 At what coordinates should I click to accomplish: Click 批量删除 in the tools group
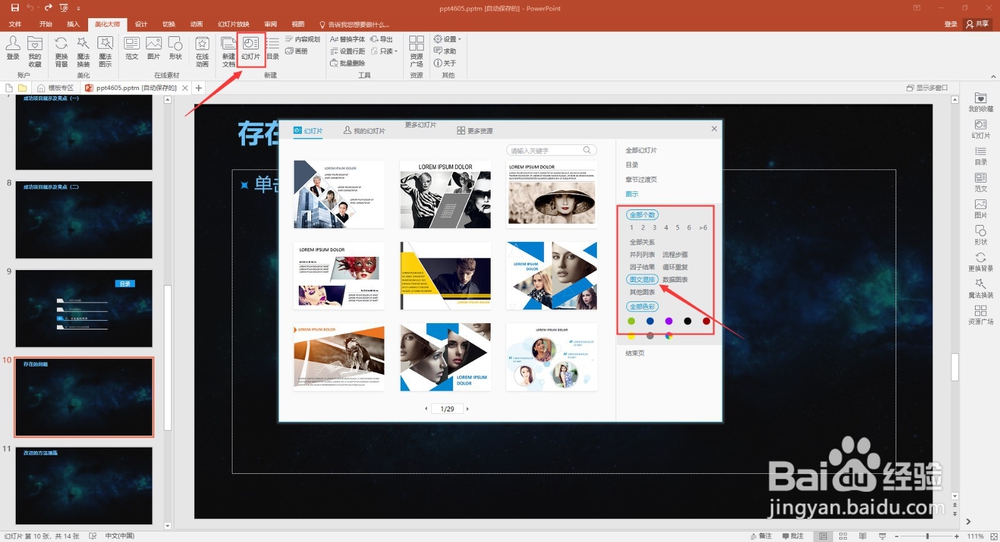pos(348,63)
